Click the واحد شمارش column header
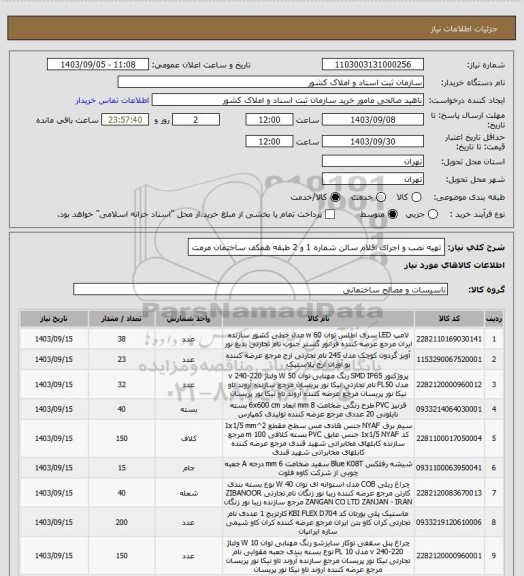The image size is (524, 576). tap(189, 318)
